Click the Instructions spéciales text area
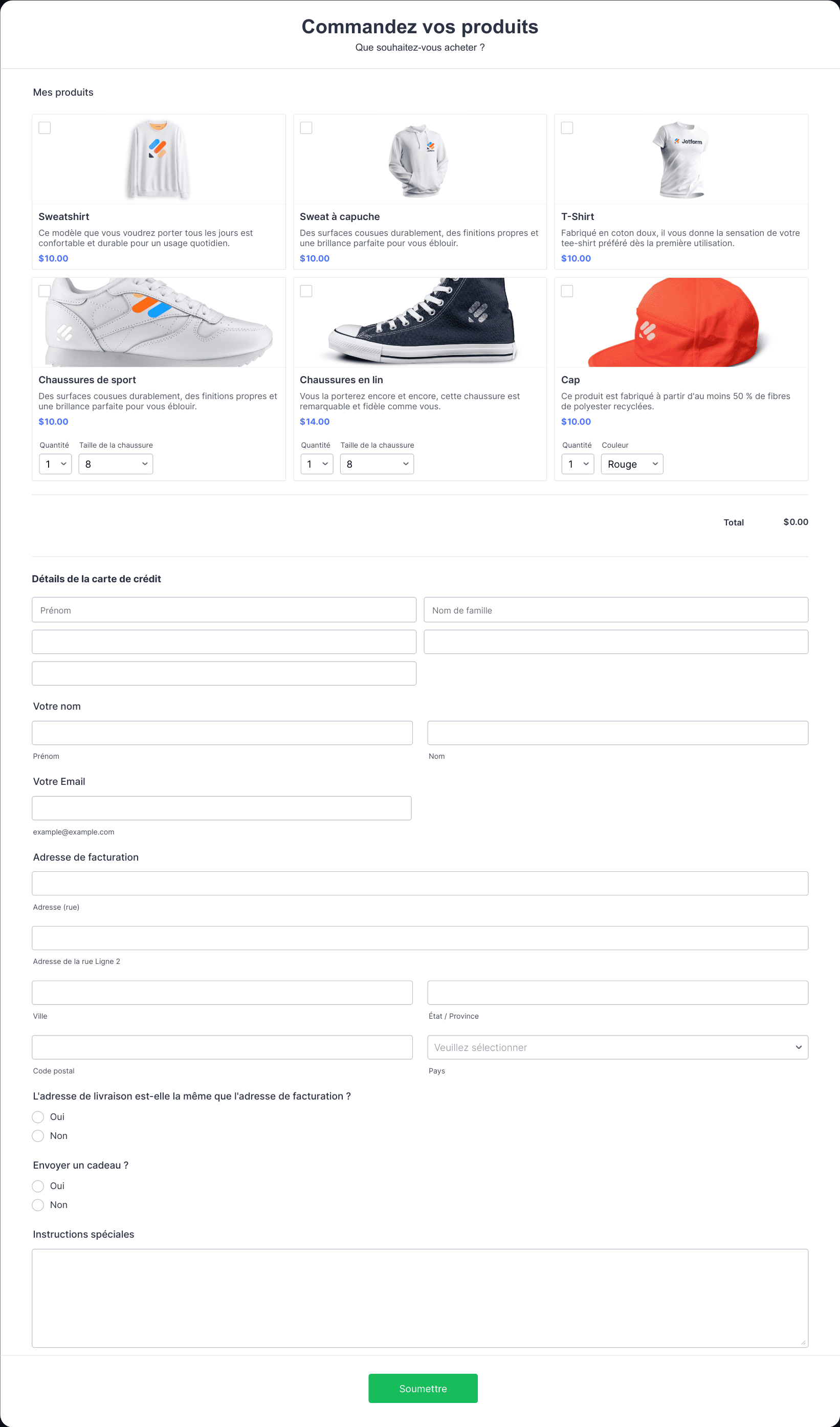 pyautogui.click(x=420, y=1299)
